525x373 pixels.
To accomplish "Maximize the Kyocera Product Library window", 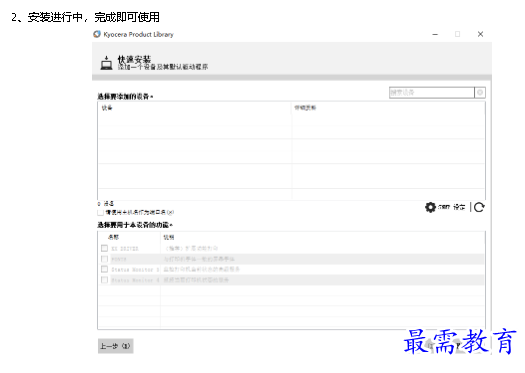I will [458, 34].
